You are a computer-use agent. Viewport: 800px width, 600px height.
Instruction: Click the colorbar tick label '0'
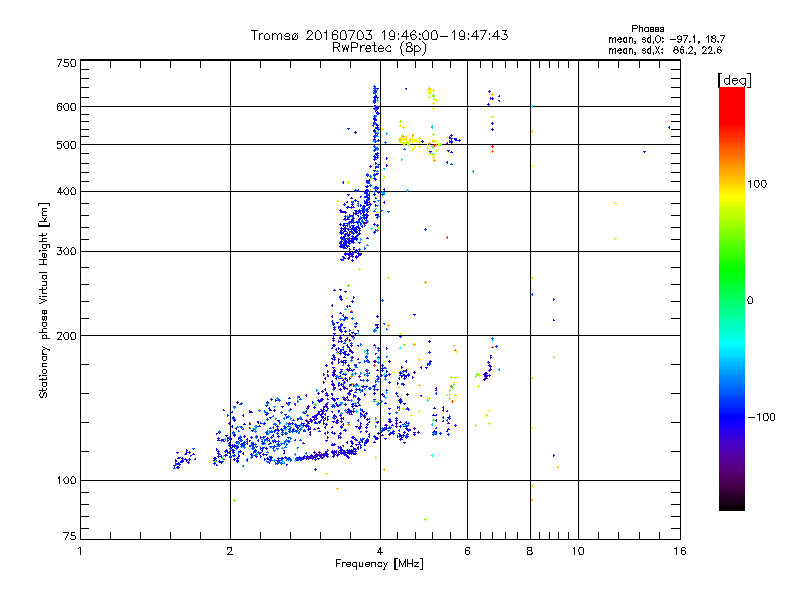749,301
